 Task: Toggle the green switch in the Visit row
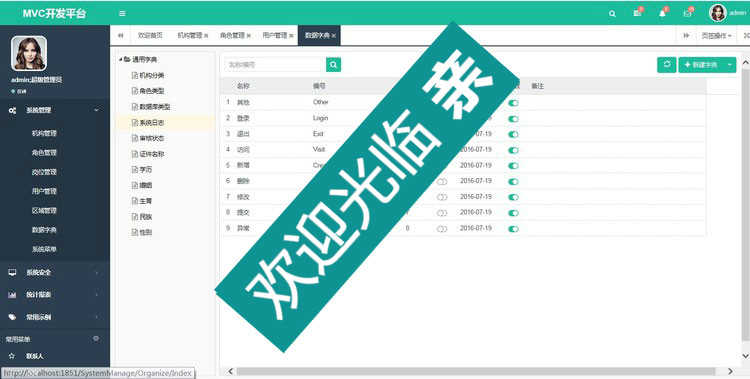tap(513, 150)
